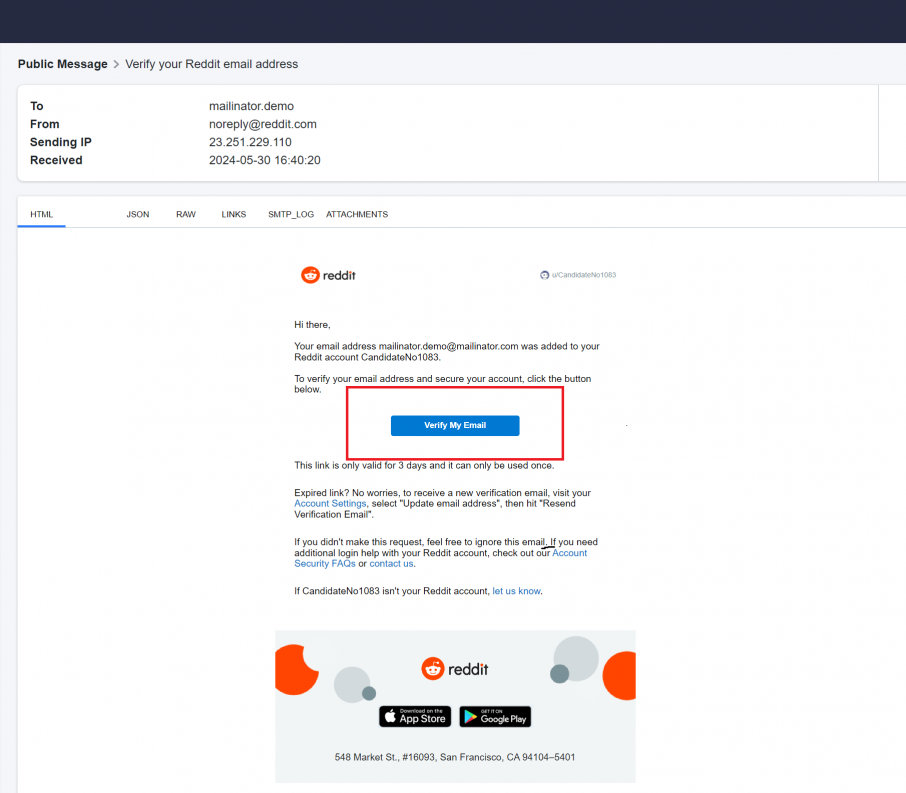
Task: Select the LINKS tab
Action: tap(233, 213)
